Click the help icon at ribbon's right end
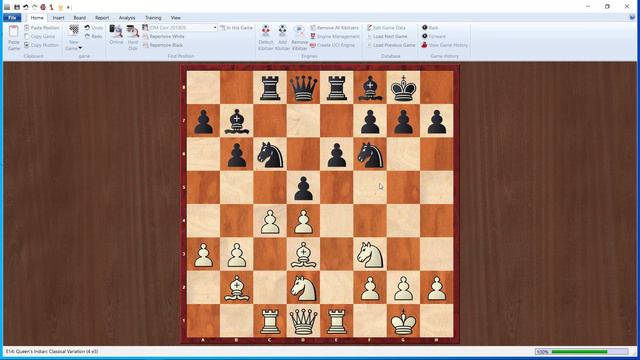The height and width of the screenshot is (360, 640). click(632, 18)
